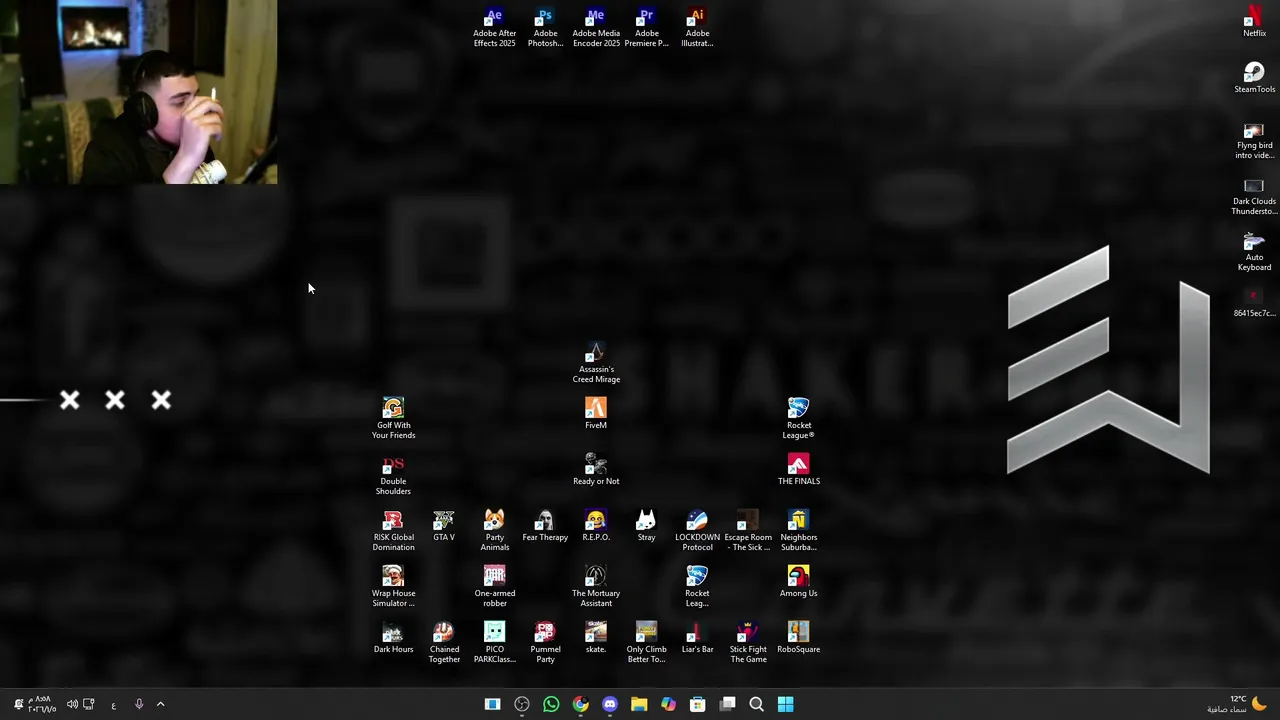Select the Fear Therapy game icon
The height and width of the screenshot is (720, 1280).
[x=545, y=526]
